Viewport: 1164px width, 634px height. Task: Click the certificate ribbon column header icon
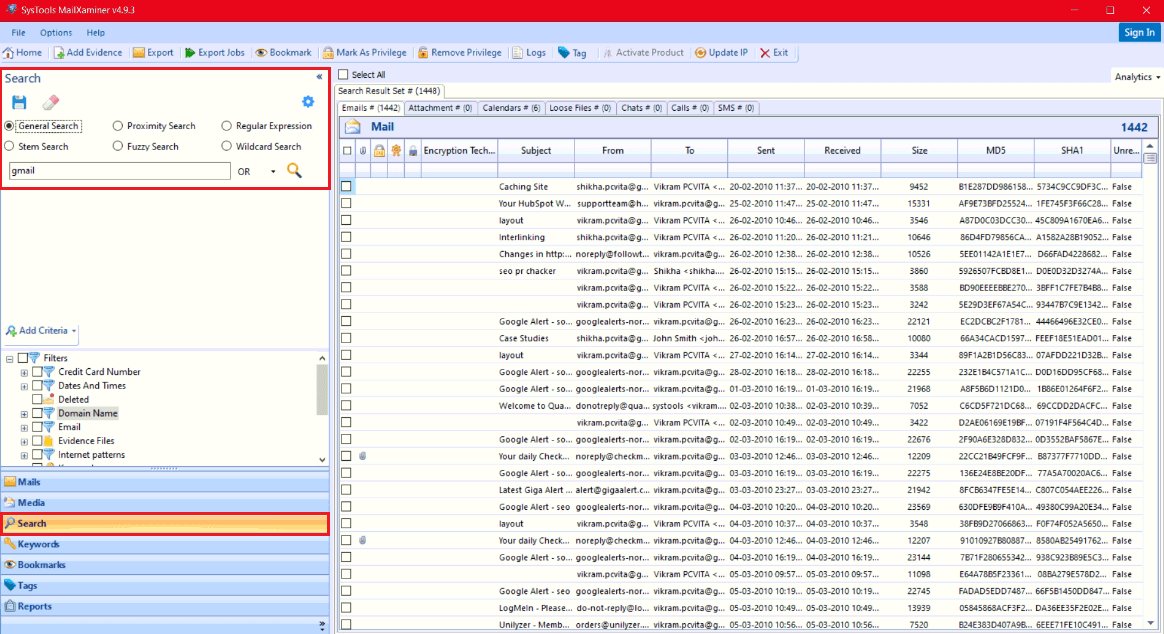(396, 151)
